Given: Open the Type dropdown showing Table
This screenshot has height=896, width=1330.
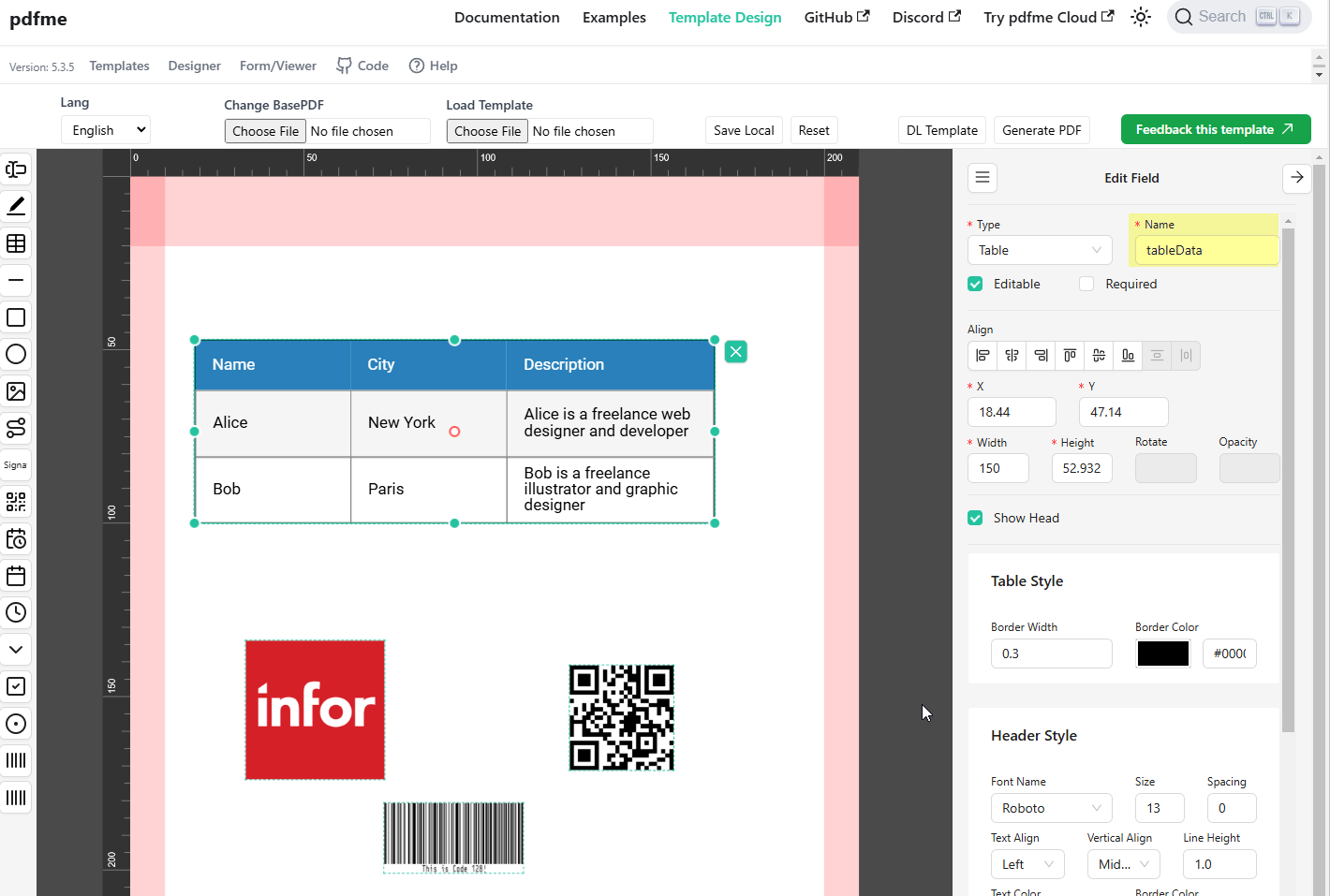Looking at the screenshot, I should pos(1039,250).
